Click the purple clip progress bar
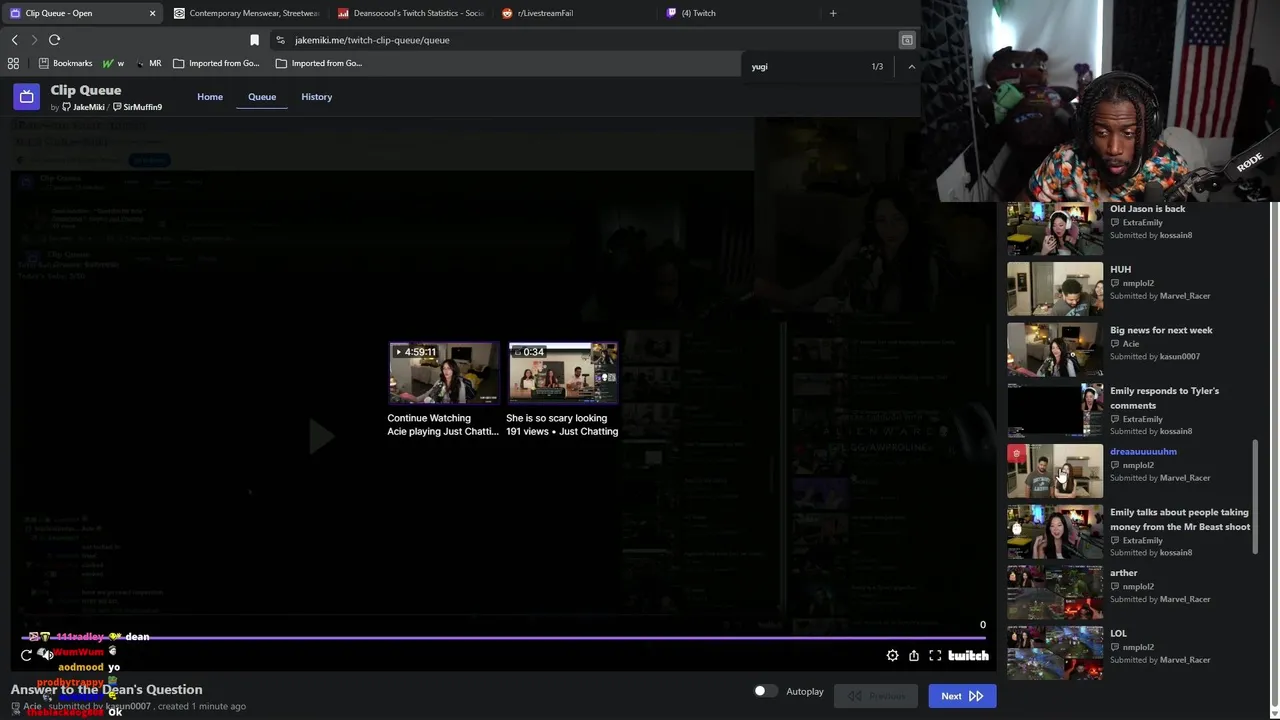This screenshot has width=1280, height=720. click(x=503, y=637)
